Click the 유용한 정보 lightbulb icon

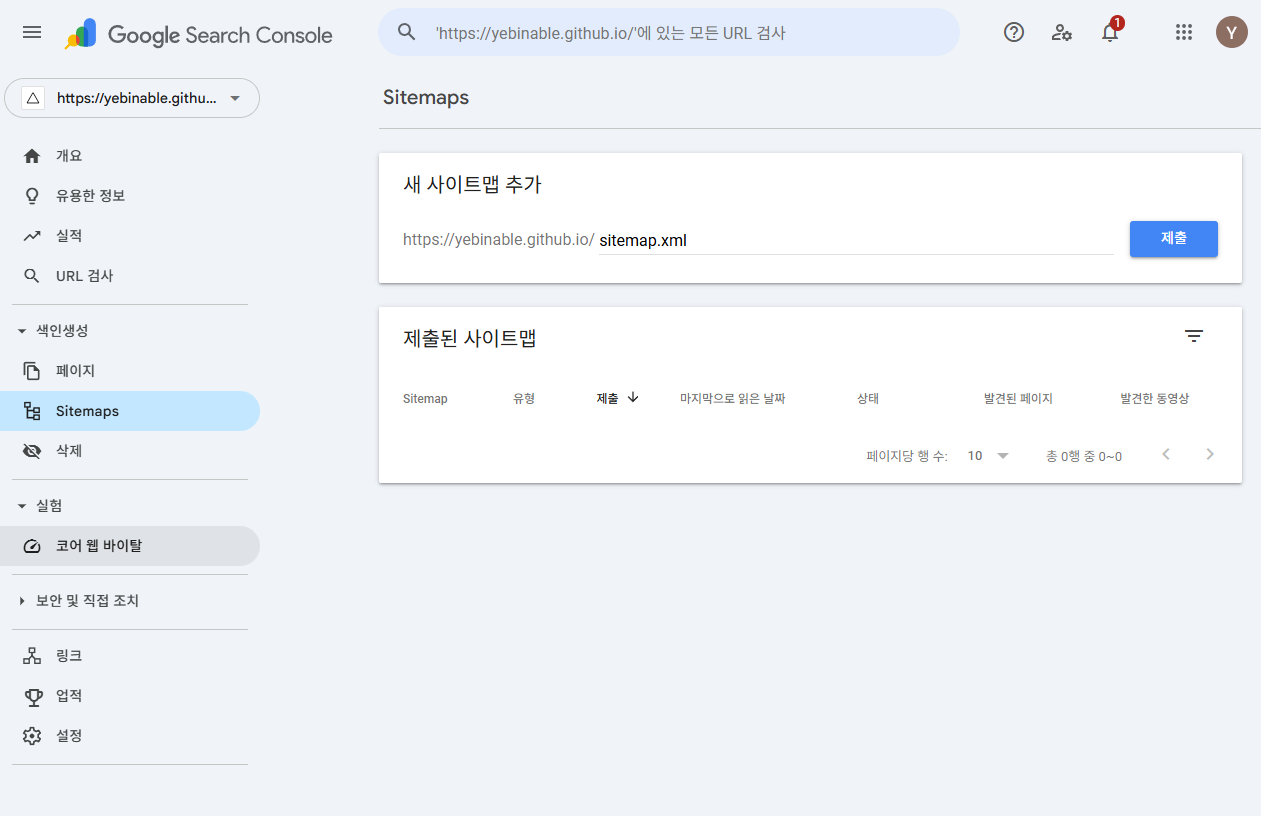(32, 196)
